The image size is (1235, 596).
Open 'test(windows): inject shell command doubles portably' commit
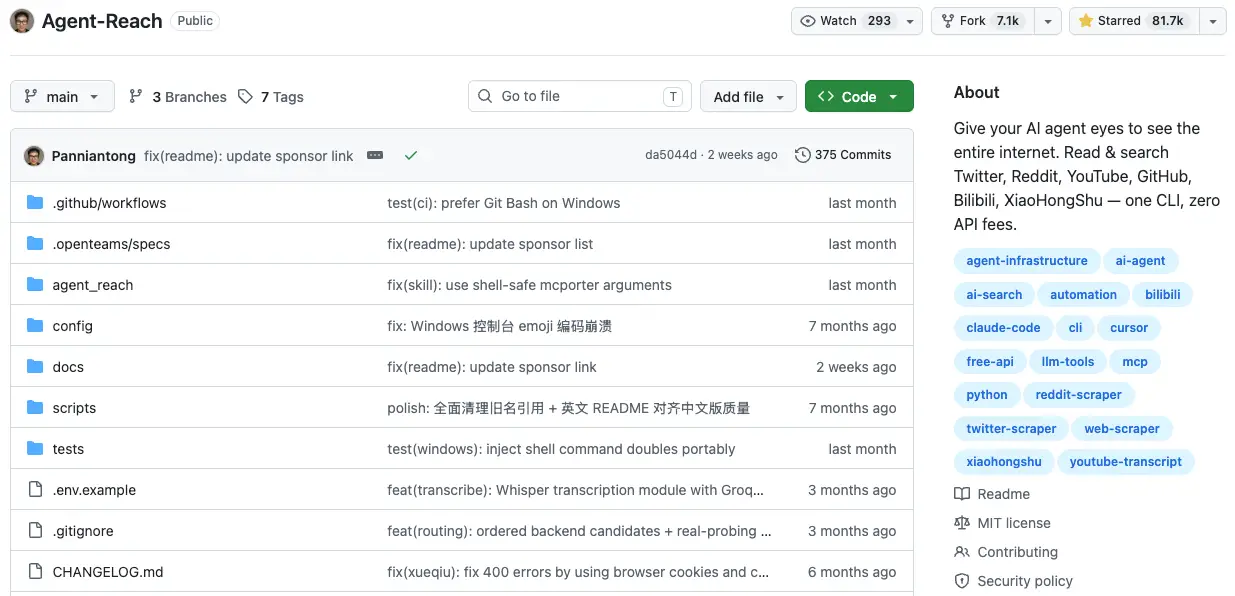pyautogui.click(x=561, y=449)
